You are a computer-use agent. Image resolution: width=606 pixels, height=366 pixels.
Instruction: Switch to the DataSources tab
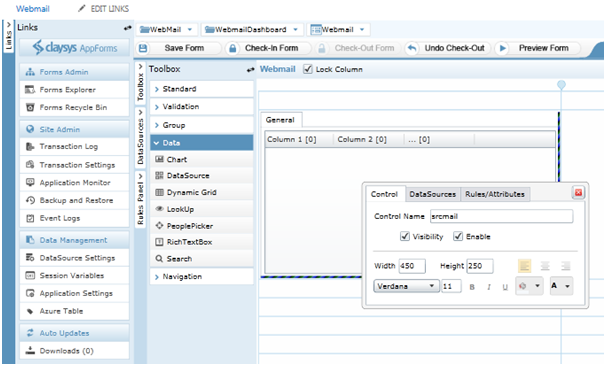click(x=432, y=194)
